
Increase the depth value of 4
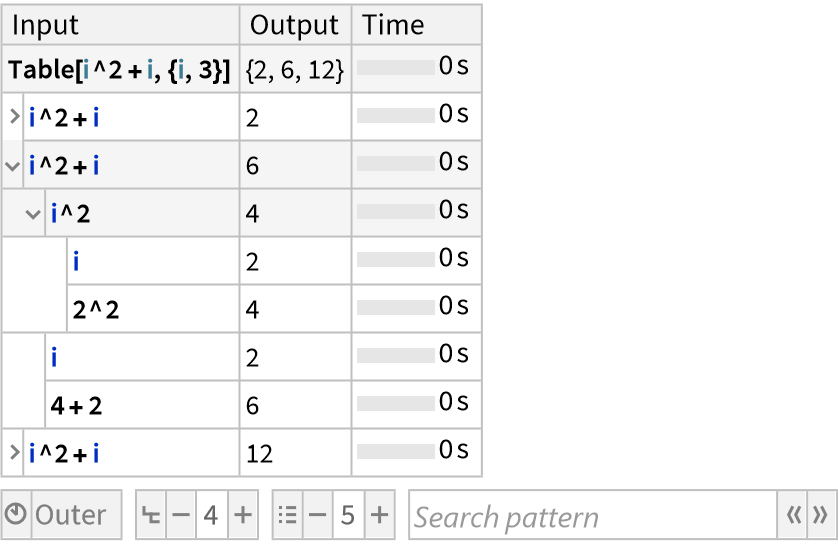[242, 515]
